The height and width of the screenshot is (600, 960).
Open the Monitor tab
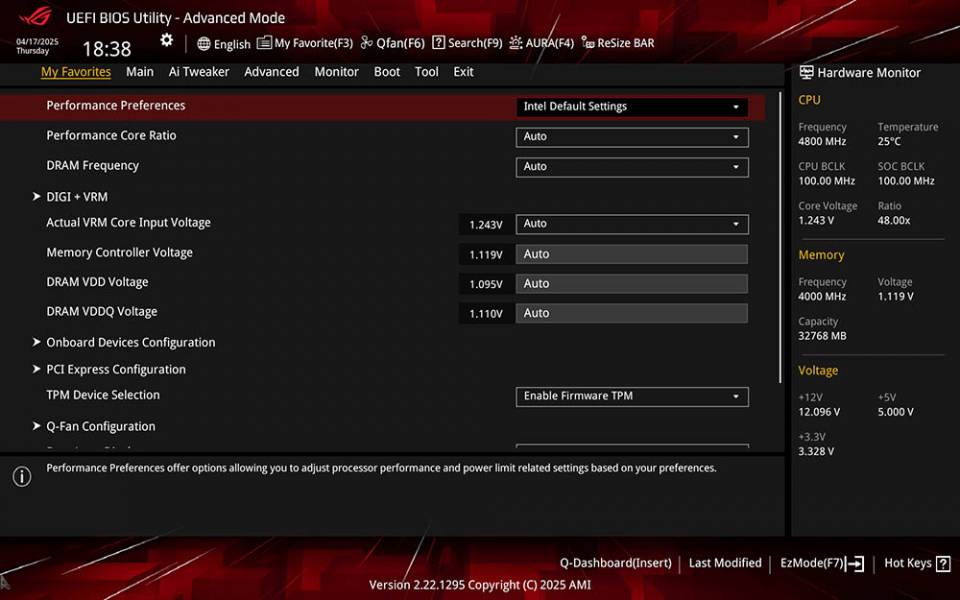pos(337,72)
